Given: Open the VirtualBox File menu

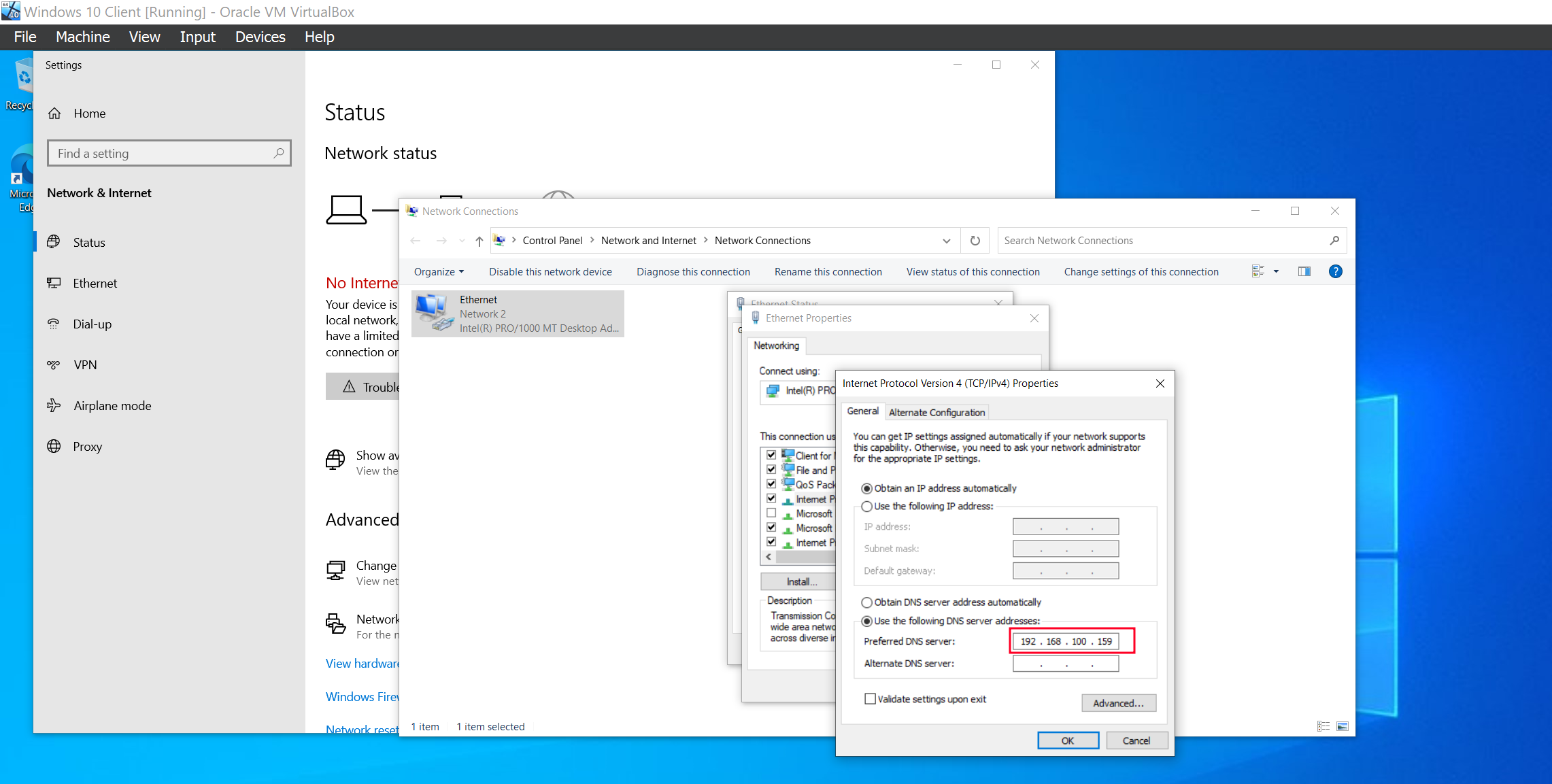Looking at the screenshot, I should point(25,37).
